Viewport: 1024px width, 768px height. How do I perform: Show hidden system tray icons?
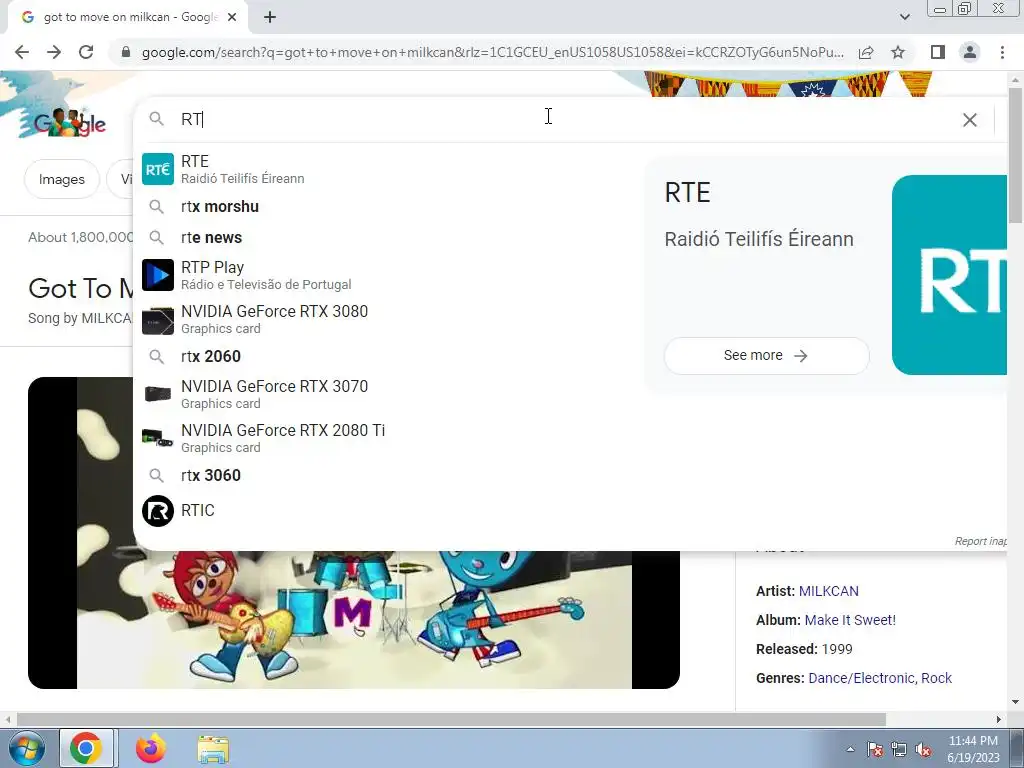point(850,750)
